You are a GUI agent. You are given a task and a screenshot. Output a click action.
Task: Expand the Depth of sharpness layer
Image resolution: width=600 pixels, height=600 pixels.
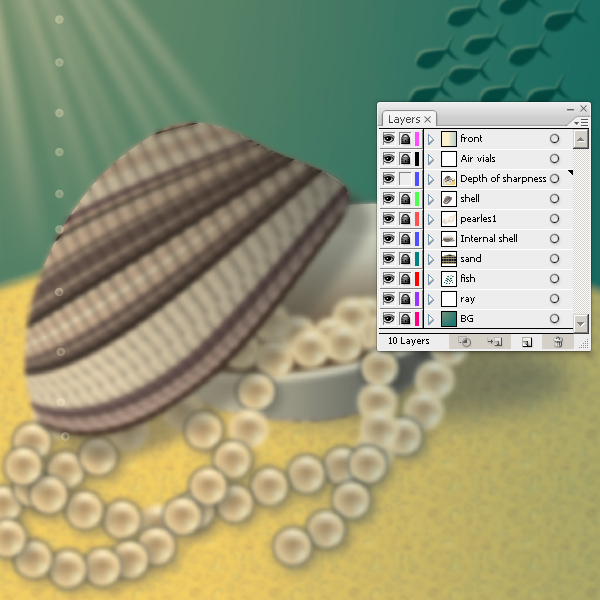click(x=431, y=179)
